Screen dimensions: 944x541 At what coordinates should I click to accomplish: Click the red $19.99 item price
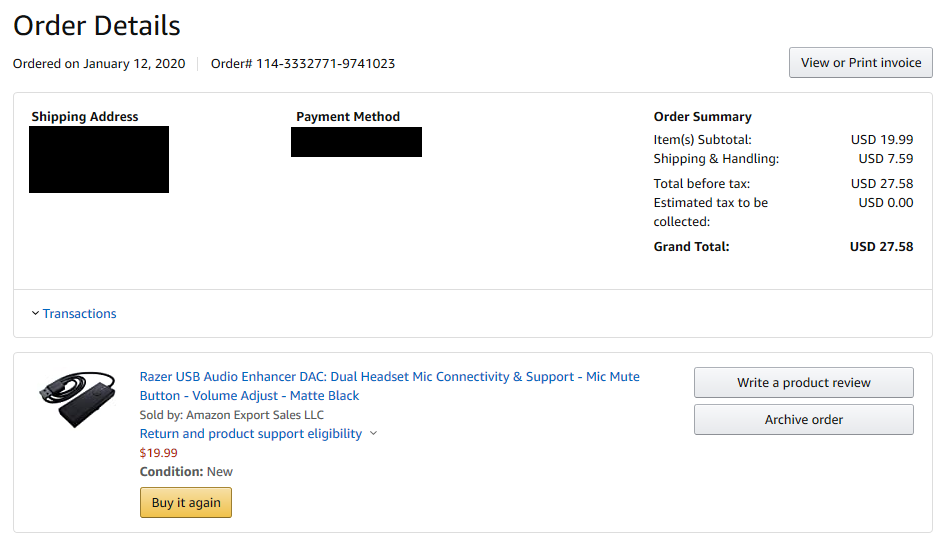(159, 453)
